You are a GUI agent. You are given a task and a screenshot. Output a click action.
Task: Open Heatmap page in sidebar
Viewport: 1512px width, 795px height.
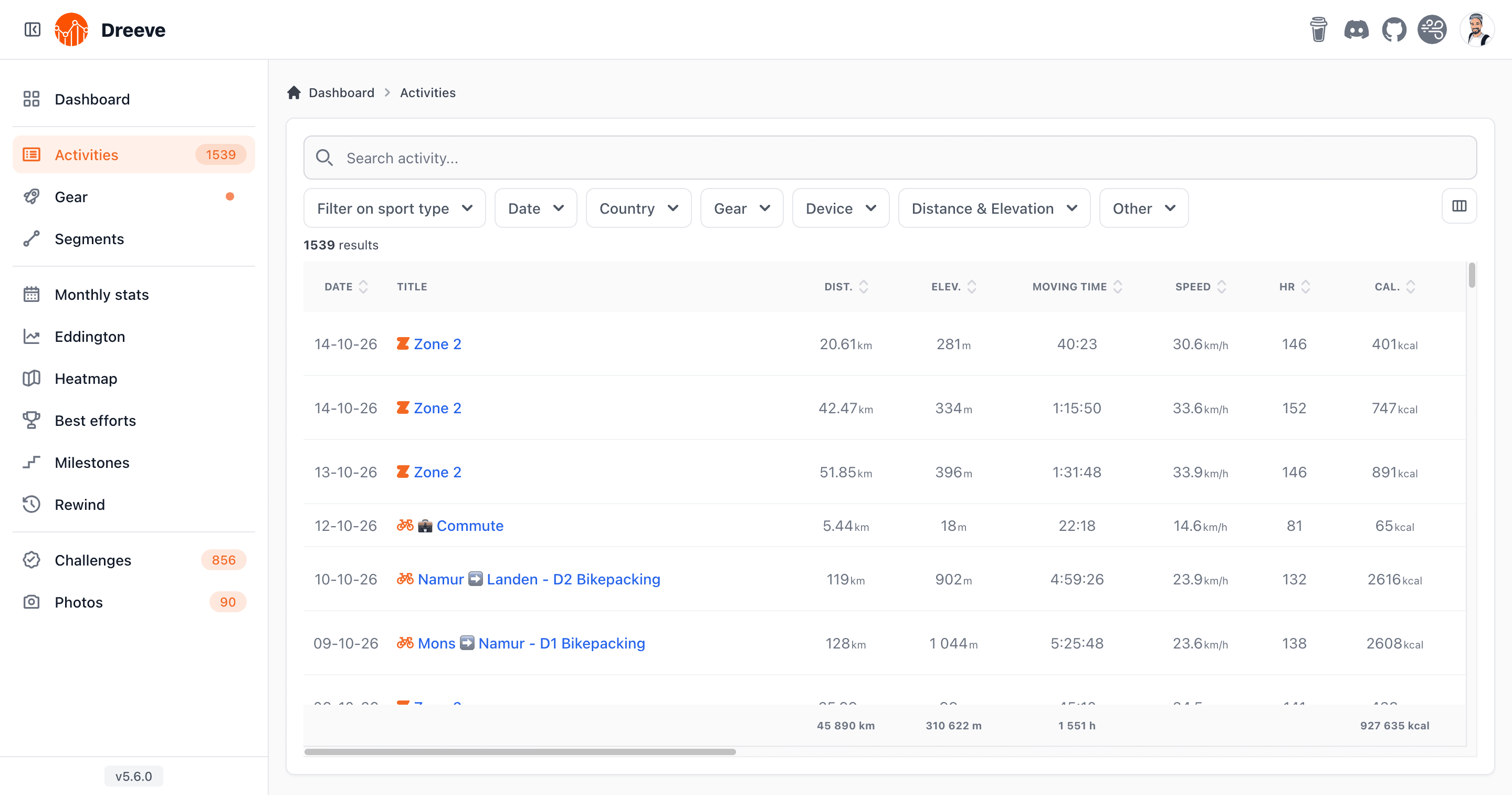[x=134, y=378]
